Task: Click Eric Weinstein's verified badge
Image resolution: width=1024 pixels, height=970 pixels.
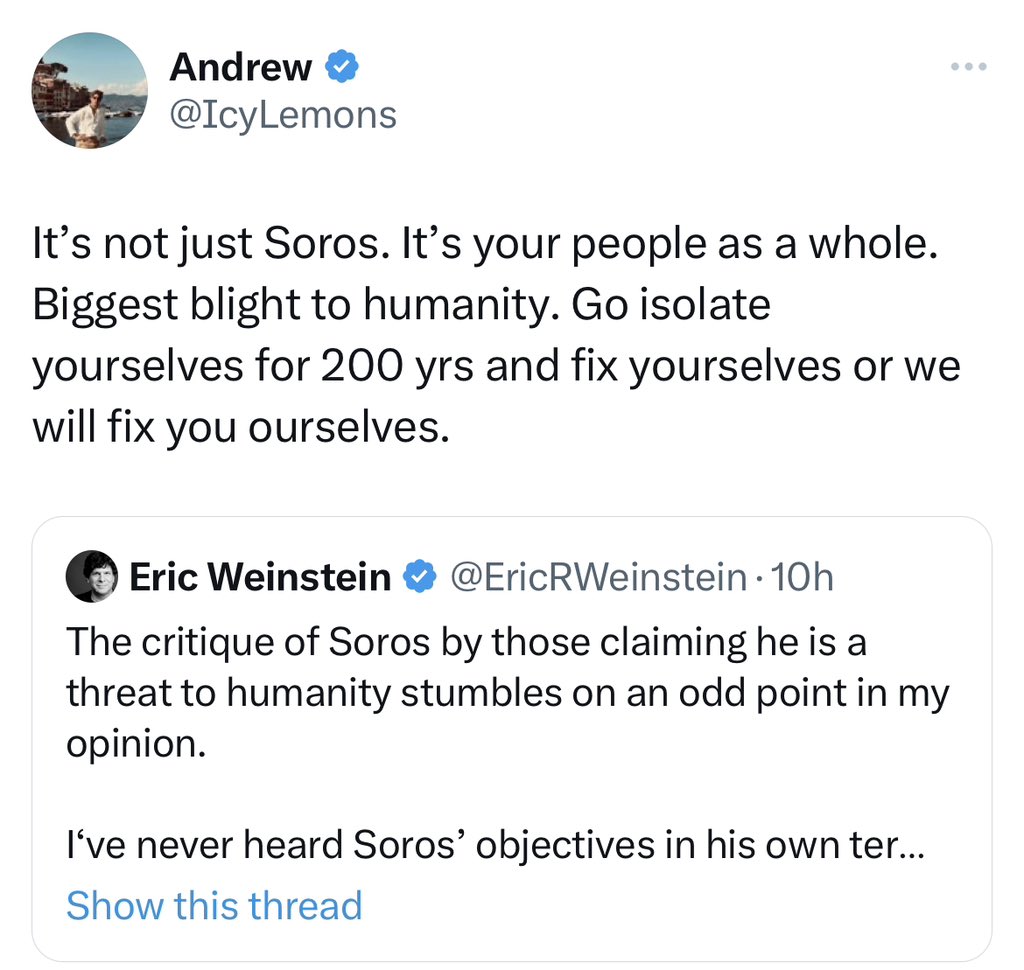Action: (x=419, y=577)
